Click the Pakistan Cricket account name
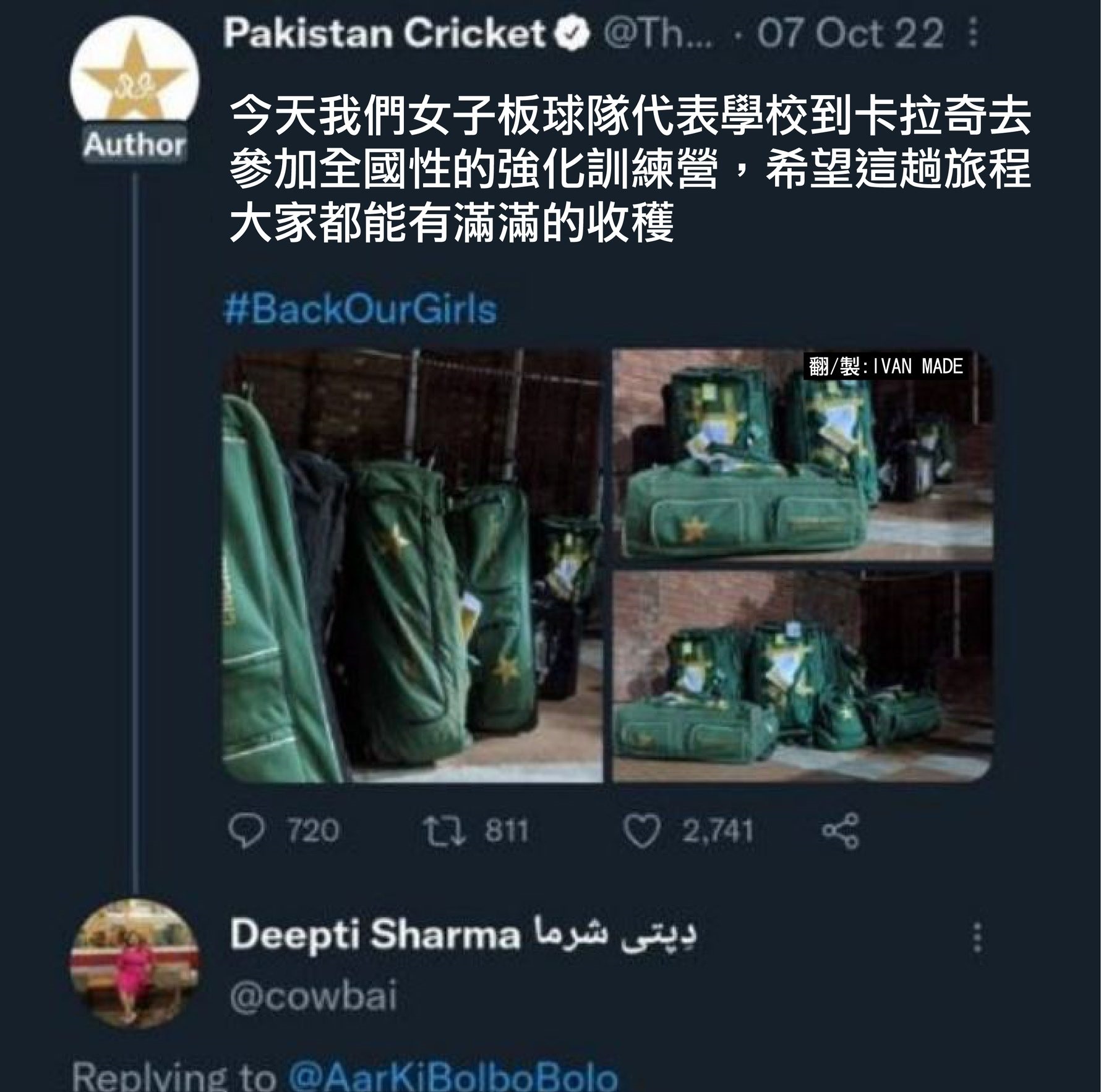Viewport: 1101px width, 1092px height. click(385, 33)
